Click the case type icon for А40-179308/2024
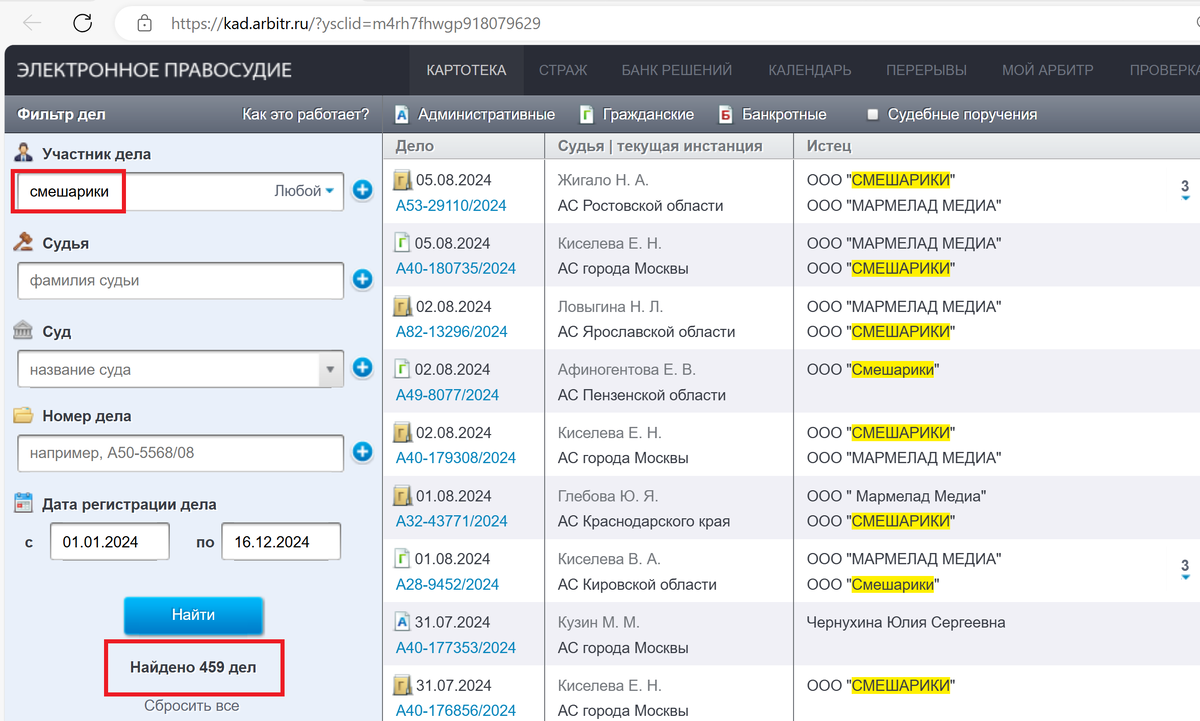Screen dimensions: 1200x721 pos(403,433)
